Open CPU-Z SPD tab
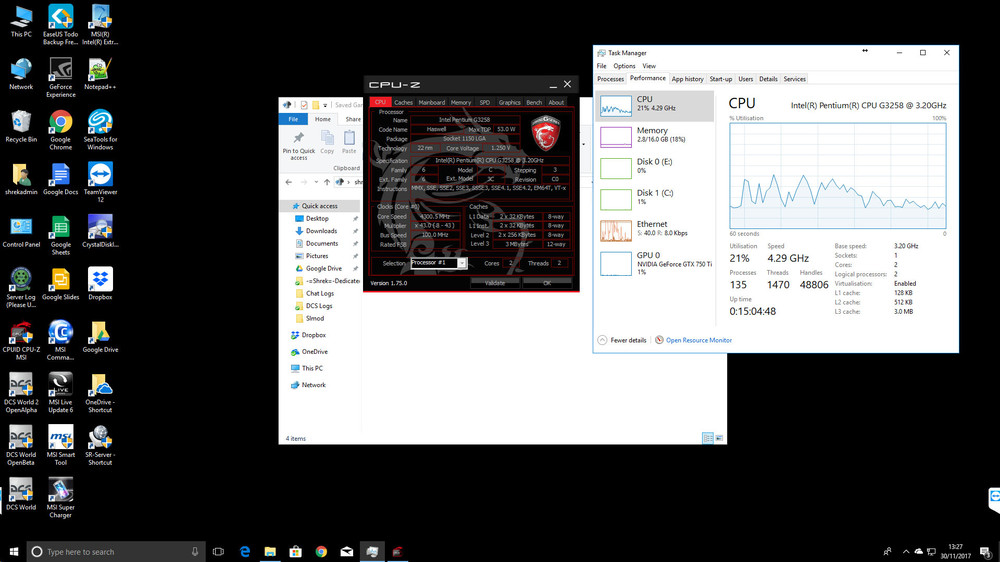The height and width of the screenshot is (562, 1000). coord(485,102)
